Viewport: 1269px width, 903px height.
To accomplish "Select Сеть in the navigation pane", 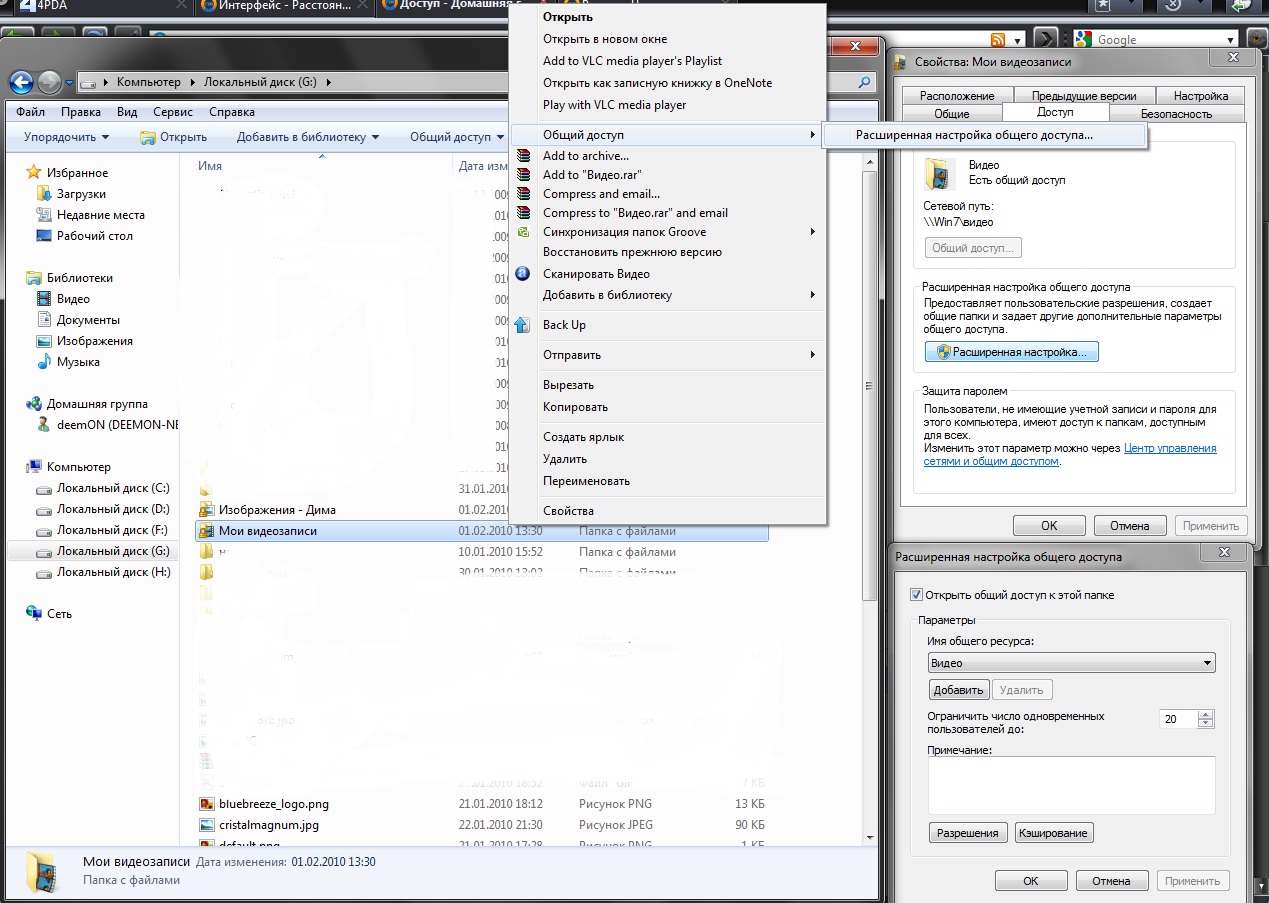I will (x=59, y=614).
